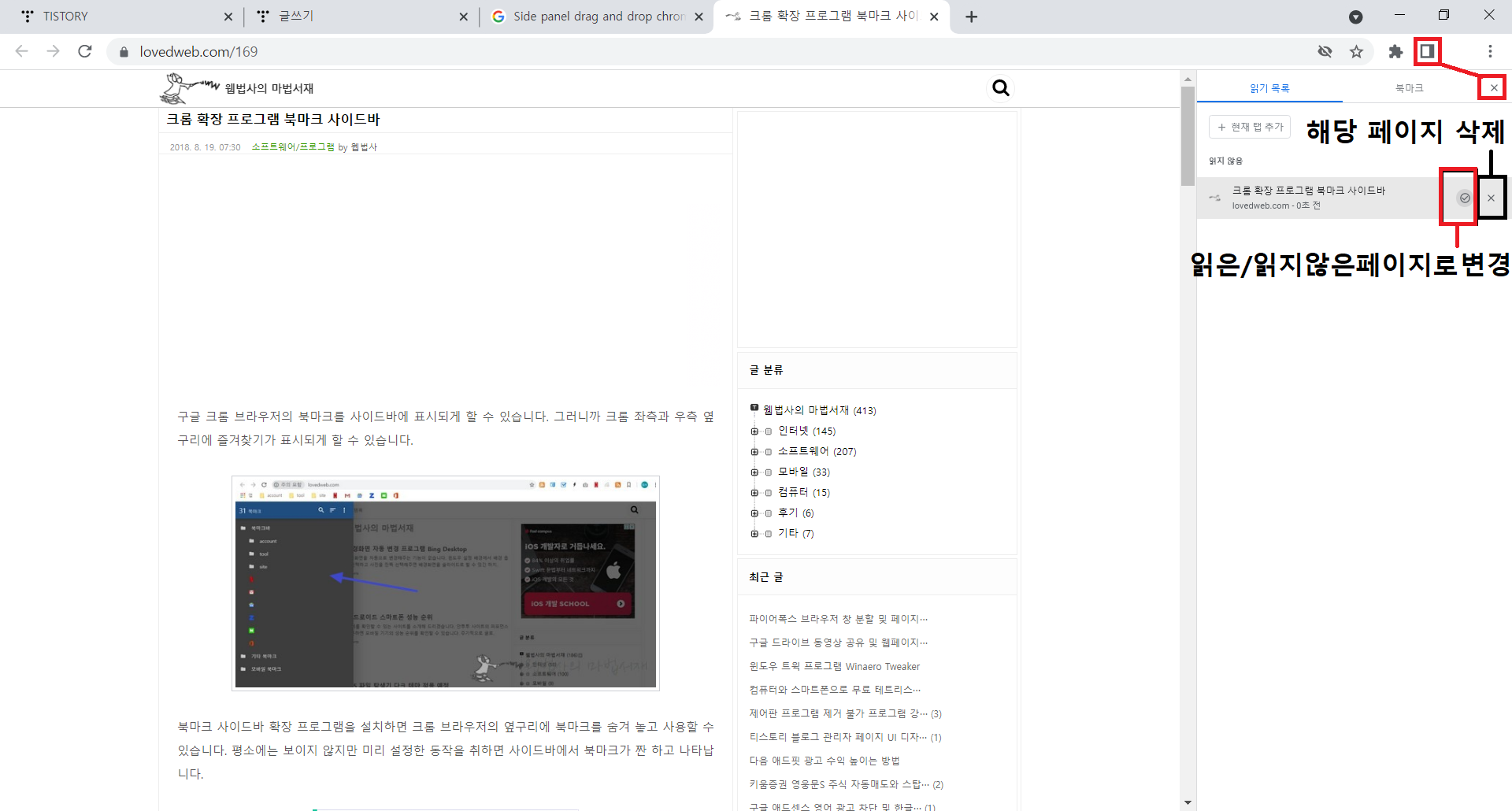Bookmark this page with the star icon
The width and height of the screenshot is (1512, 811).
(x=1356, y=51)
